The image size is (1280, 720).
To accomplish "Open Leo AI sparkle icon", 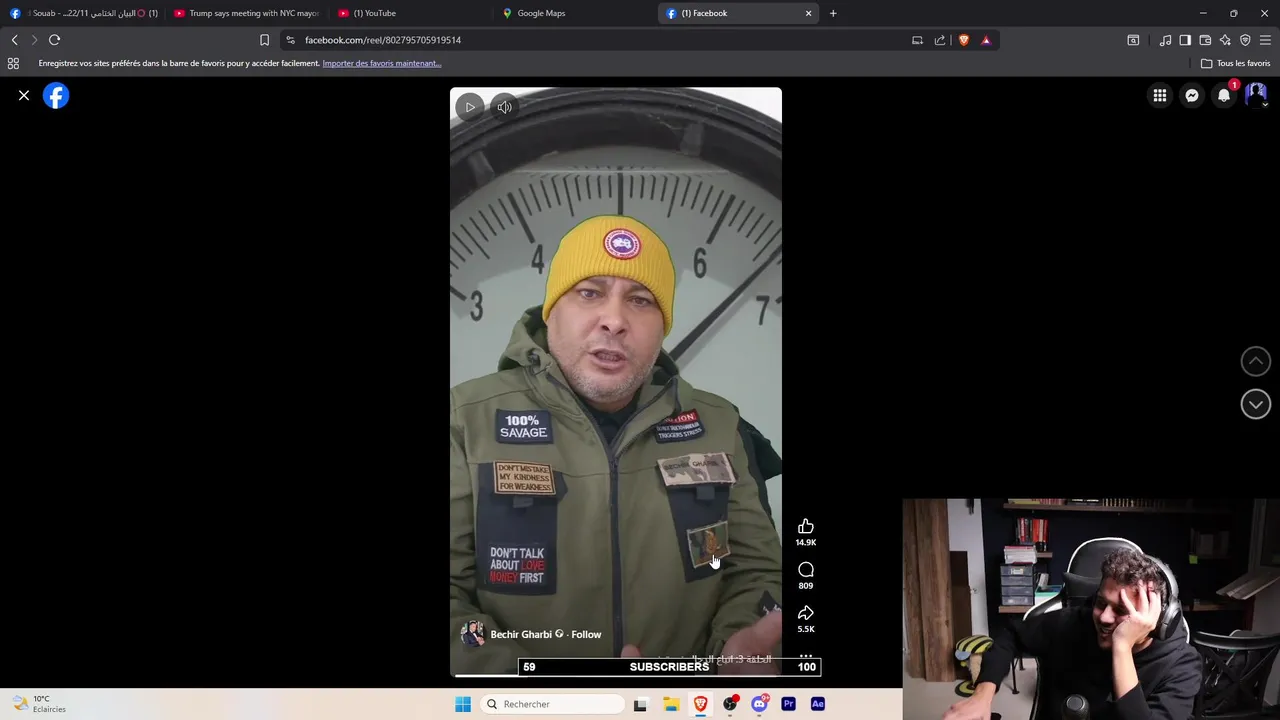I will 1225,40.
